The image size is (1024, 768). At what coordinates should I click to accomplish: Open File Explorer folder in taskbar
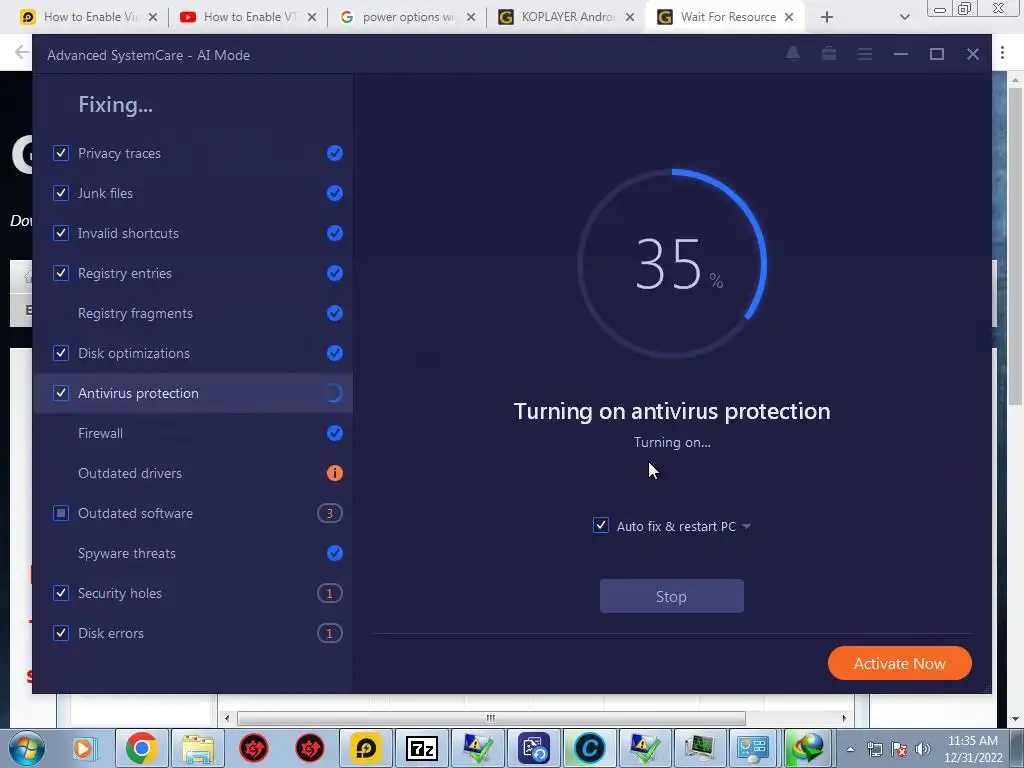[x=198, y=748]
